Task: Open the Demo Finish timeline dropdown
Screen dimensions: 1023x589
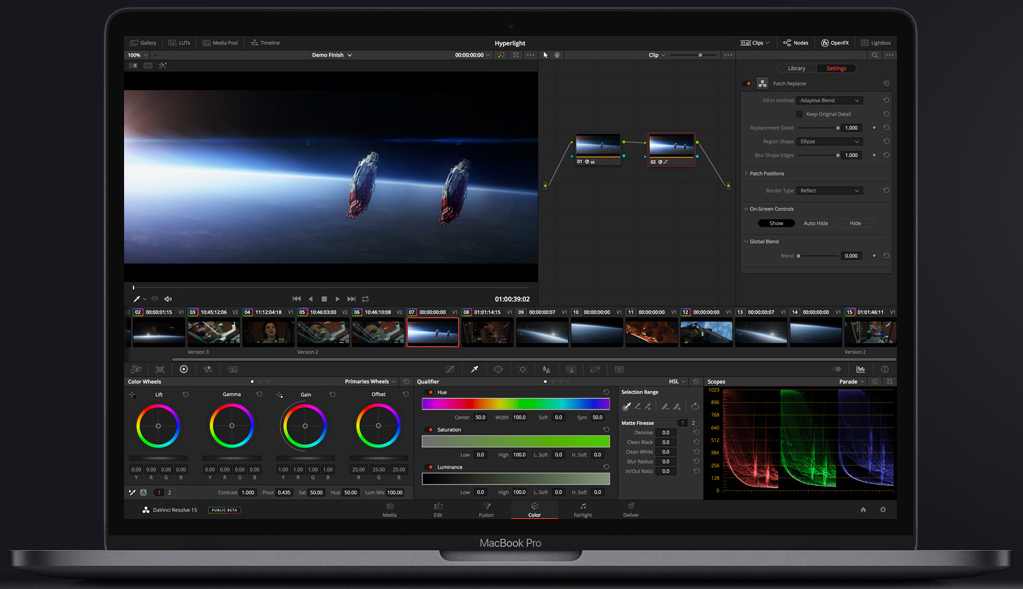Action: click(332, 55)
